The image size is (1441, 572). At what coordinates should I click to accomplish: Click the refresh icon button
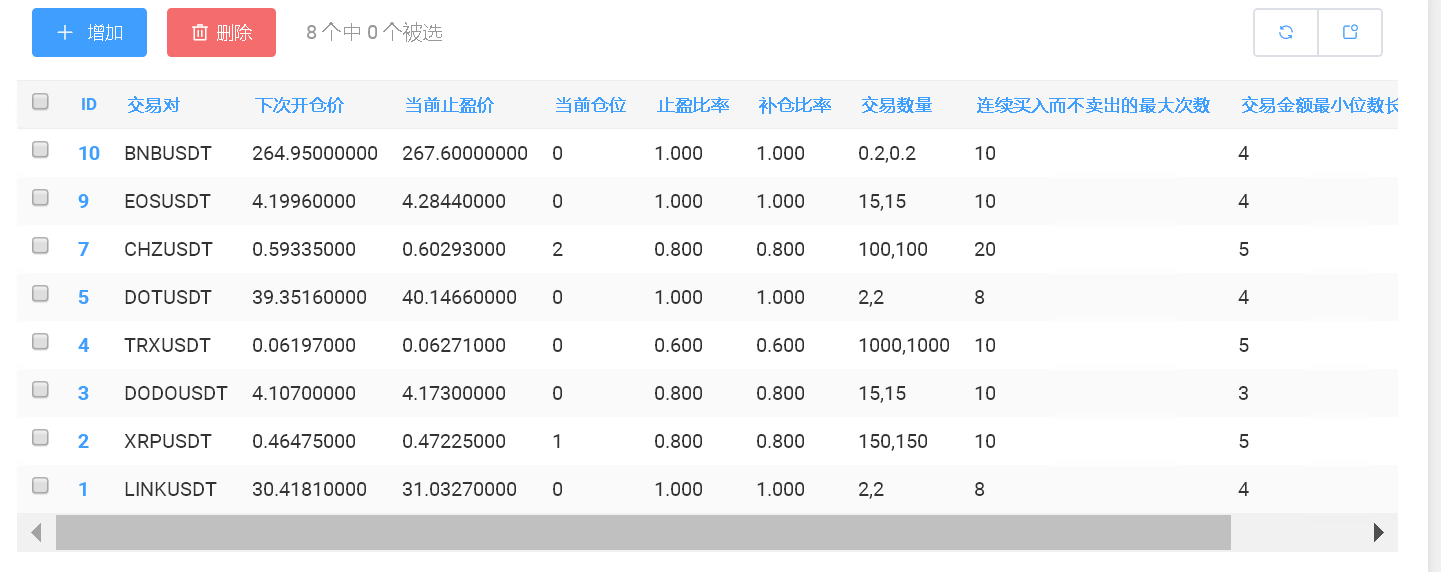point(1286,32)
